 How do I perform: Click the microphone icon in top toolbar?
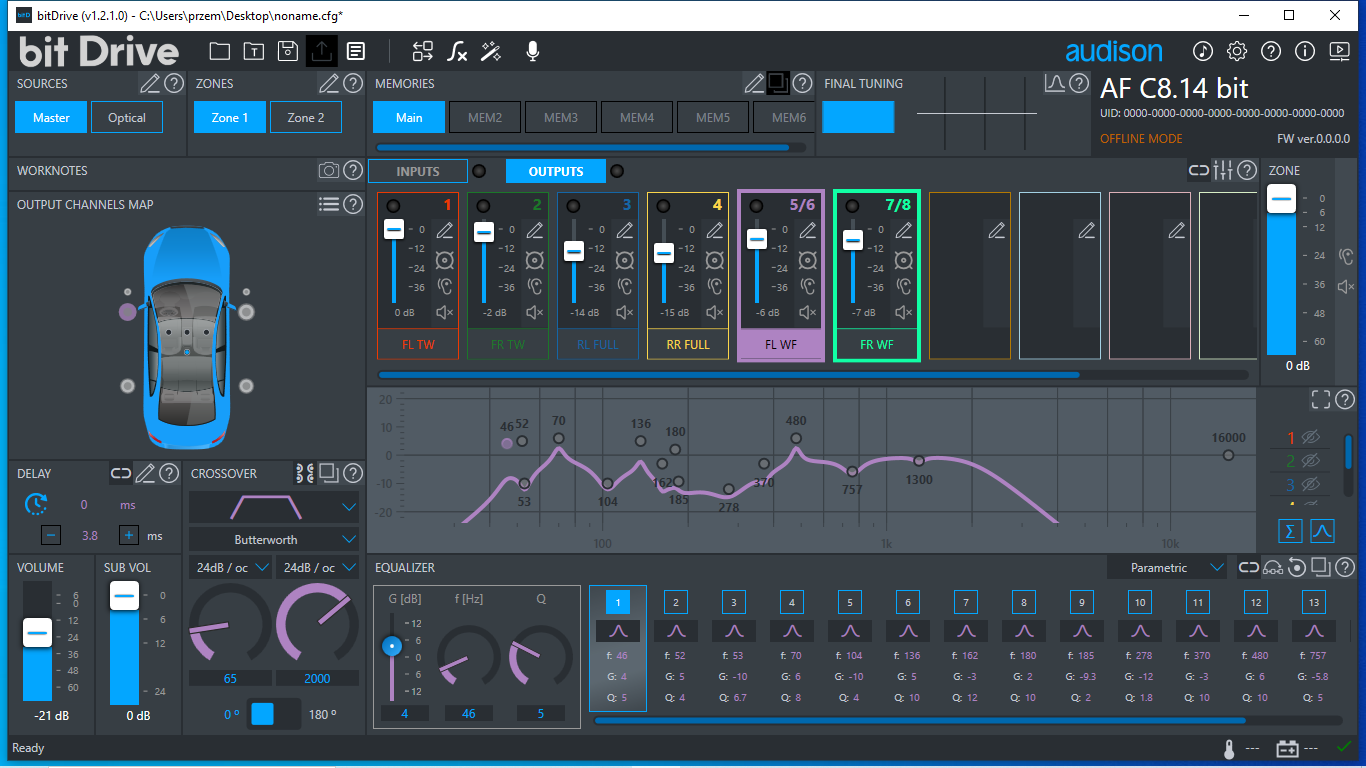[x=533, y=51]
